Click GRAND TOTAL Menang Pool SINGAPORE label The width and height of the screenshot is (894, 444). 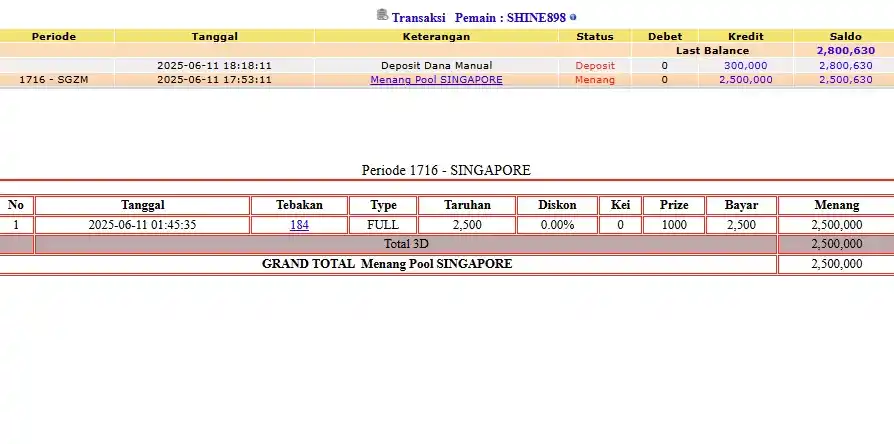point(387,264)
